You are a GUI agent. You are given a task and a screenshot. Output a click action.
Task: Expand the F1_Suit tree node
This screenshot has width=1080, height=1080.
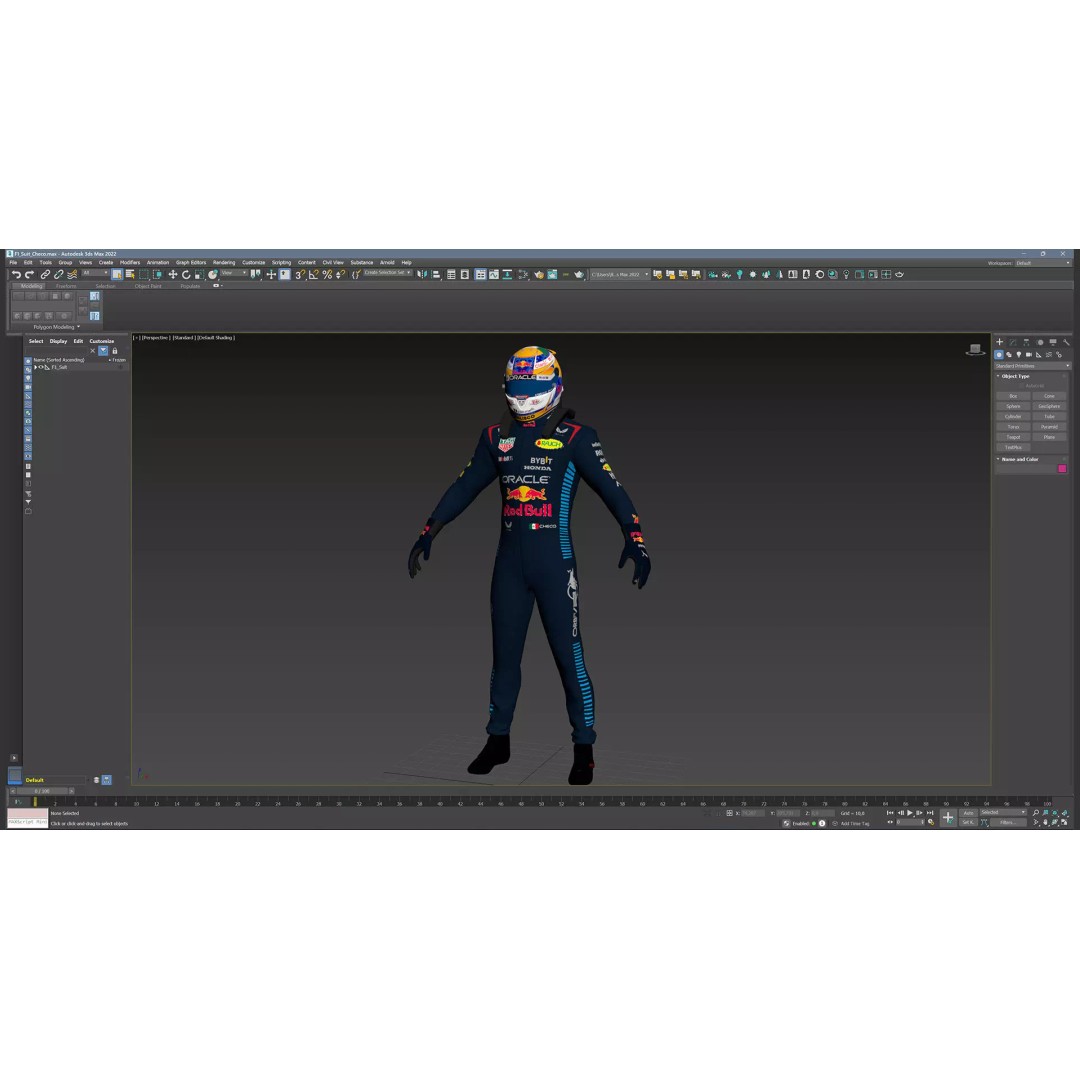[x=35, y=367]
